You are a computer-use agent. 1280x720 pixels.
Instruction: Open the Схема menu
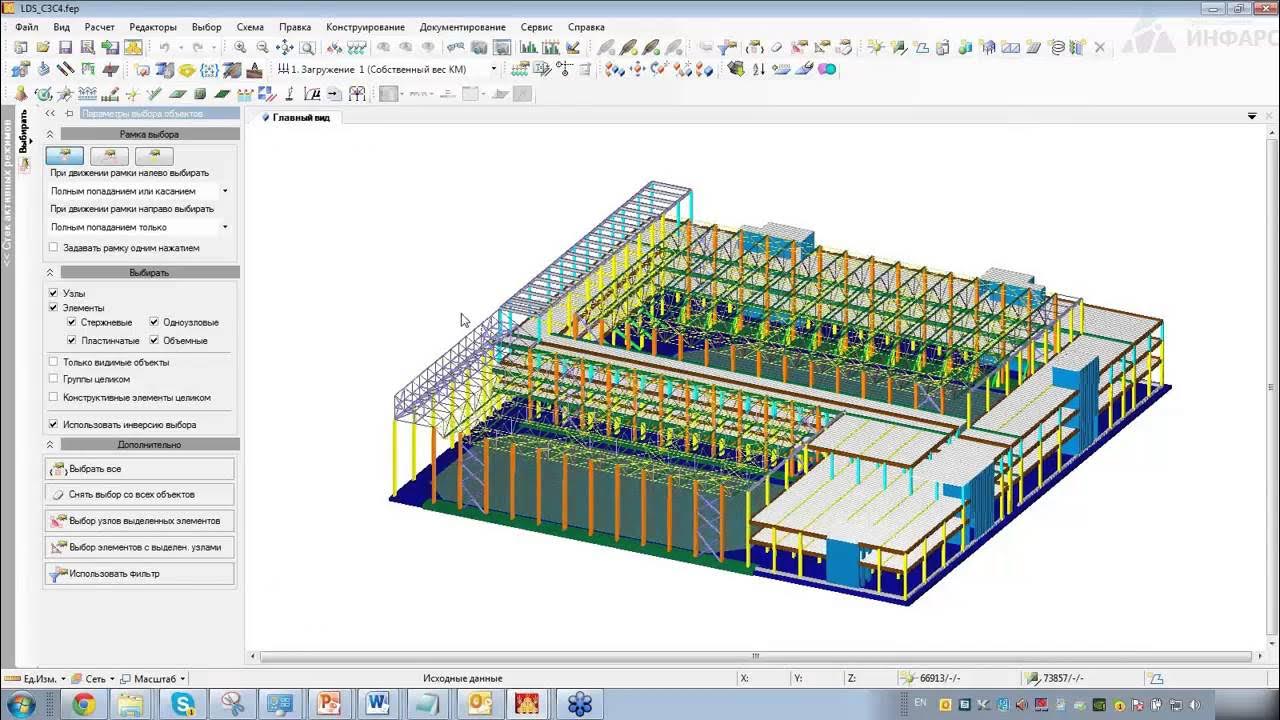[250, 27]
